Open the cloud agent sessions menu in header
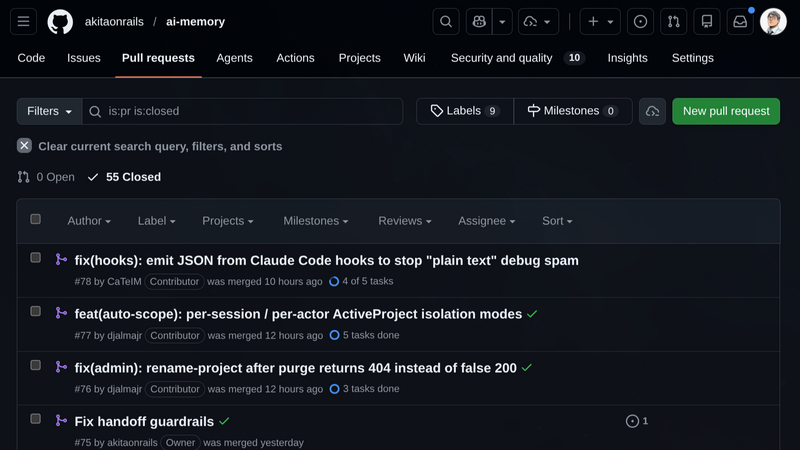 pyautogui.click(x=538, y=21)
